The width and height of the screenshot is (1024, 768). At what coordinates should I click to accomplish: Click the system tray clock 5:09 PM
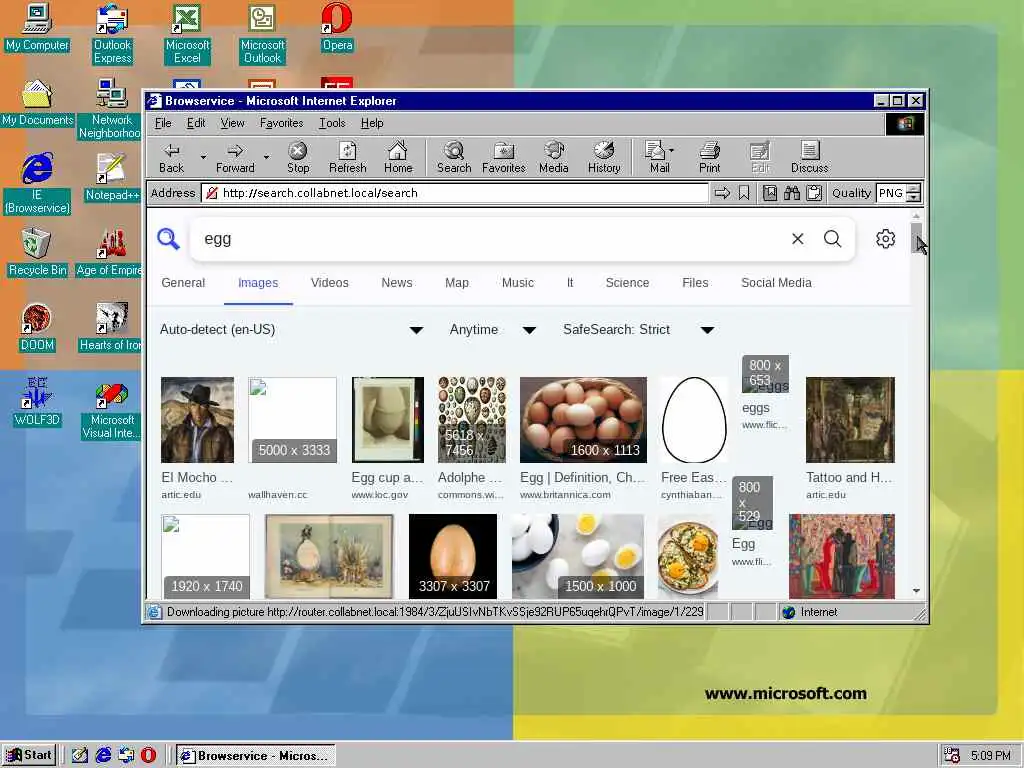tap(990, 756)
